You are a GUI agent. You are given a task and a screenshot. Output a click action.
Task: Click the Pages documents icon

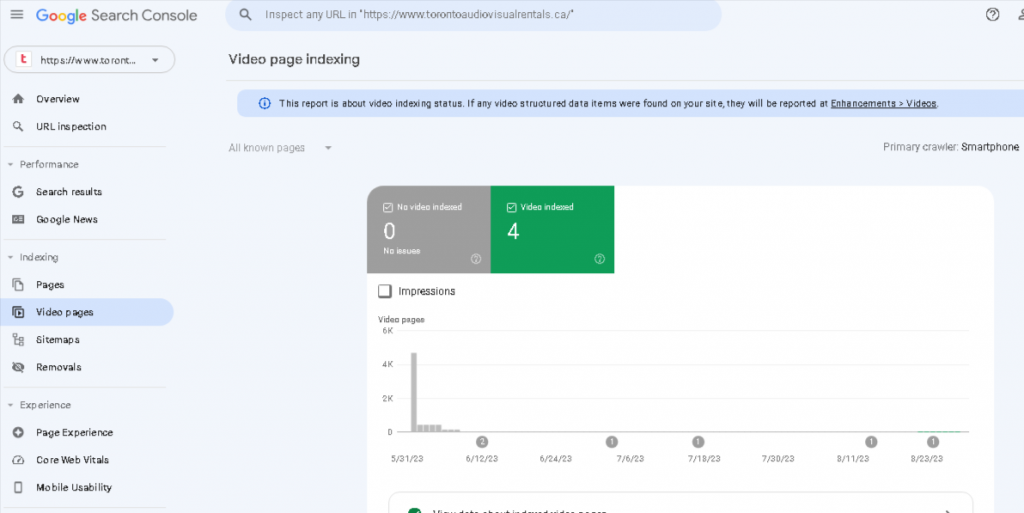[x=18, y=285]
